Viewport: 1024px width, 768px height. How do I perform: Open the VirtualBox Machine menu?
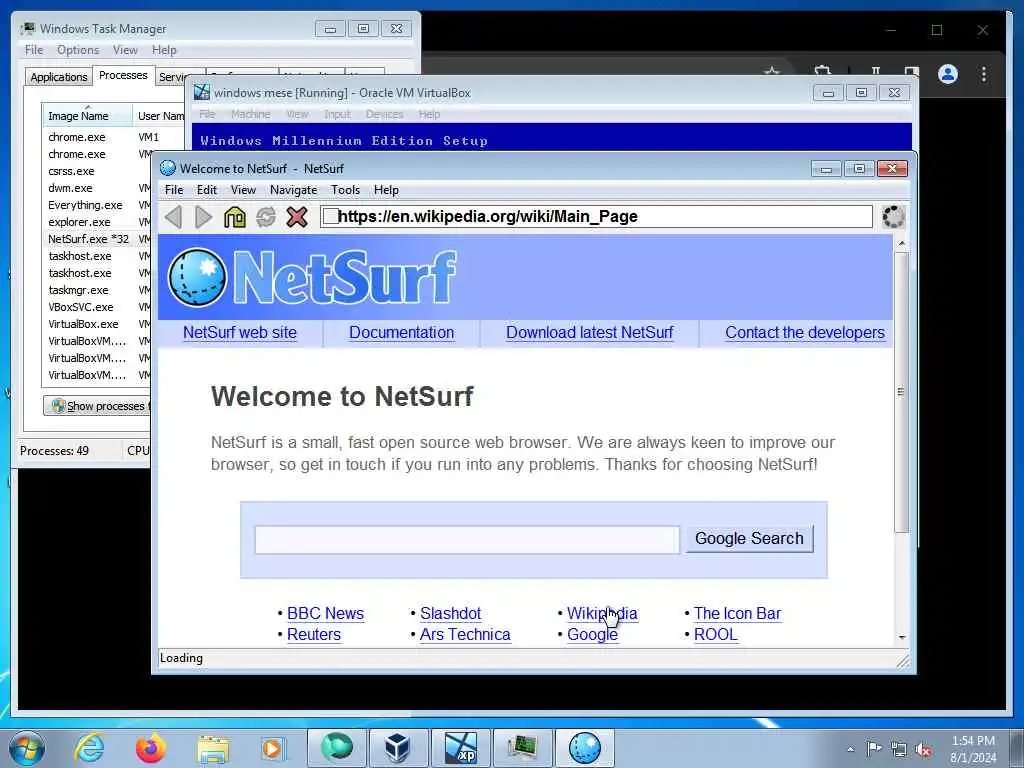tap(250, 114)
